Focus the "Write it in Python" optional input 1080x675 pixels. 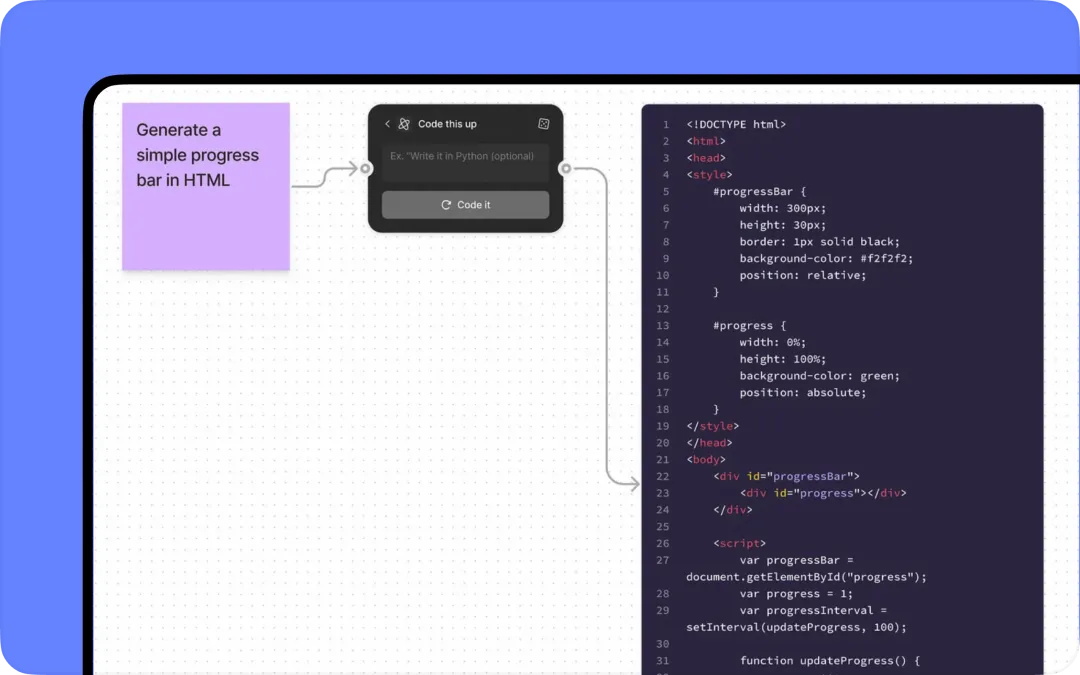click(465, 157)
